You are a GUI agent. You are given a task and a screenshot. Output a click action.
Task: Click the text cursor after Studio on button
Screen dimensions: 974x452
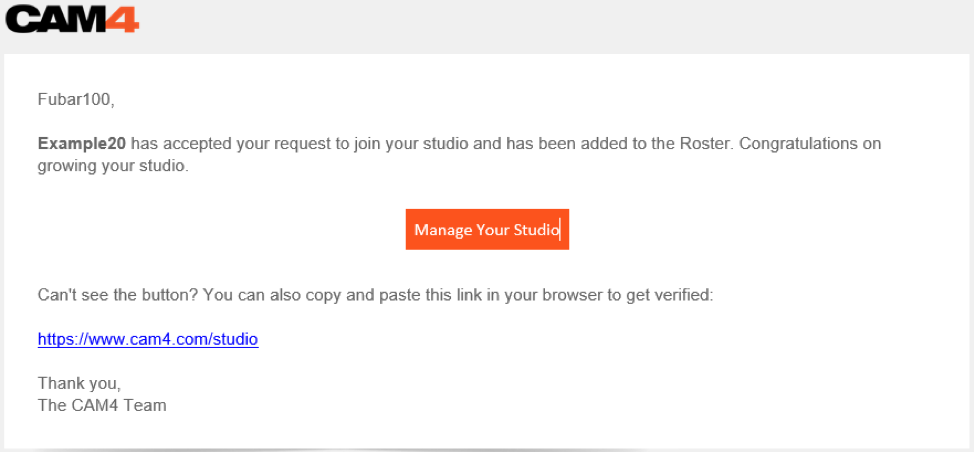pyautogui.click(x=560, y=230)
